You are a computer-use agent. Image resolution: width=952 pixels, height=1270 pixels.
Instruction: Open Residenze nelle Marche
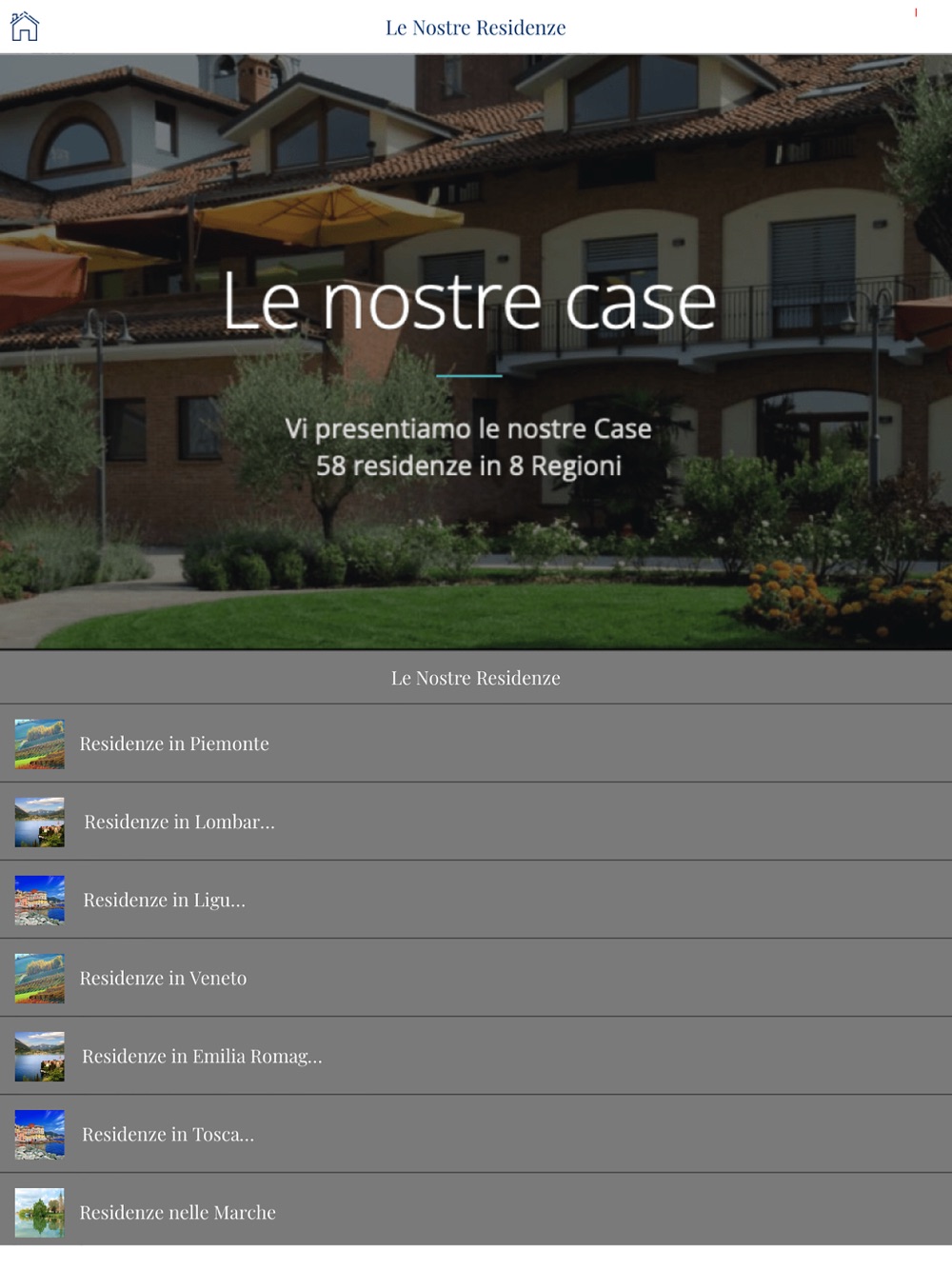[476, 1212]
